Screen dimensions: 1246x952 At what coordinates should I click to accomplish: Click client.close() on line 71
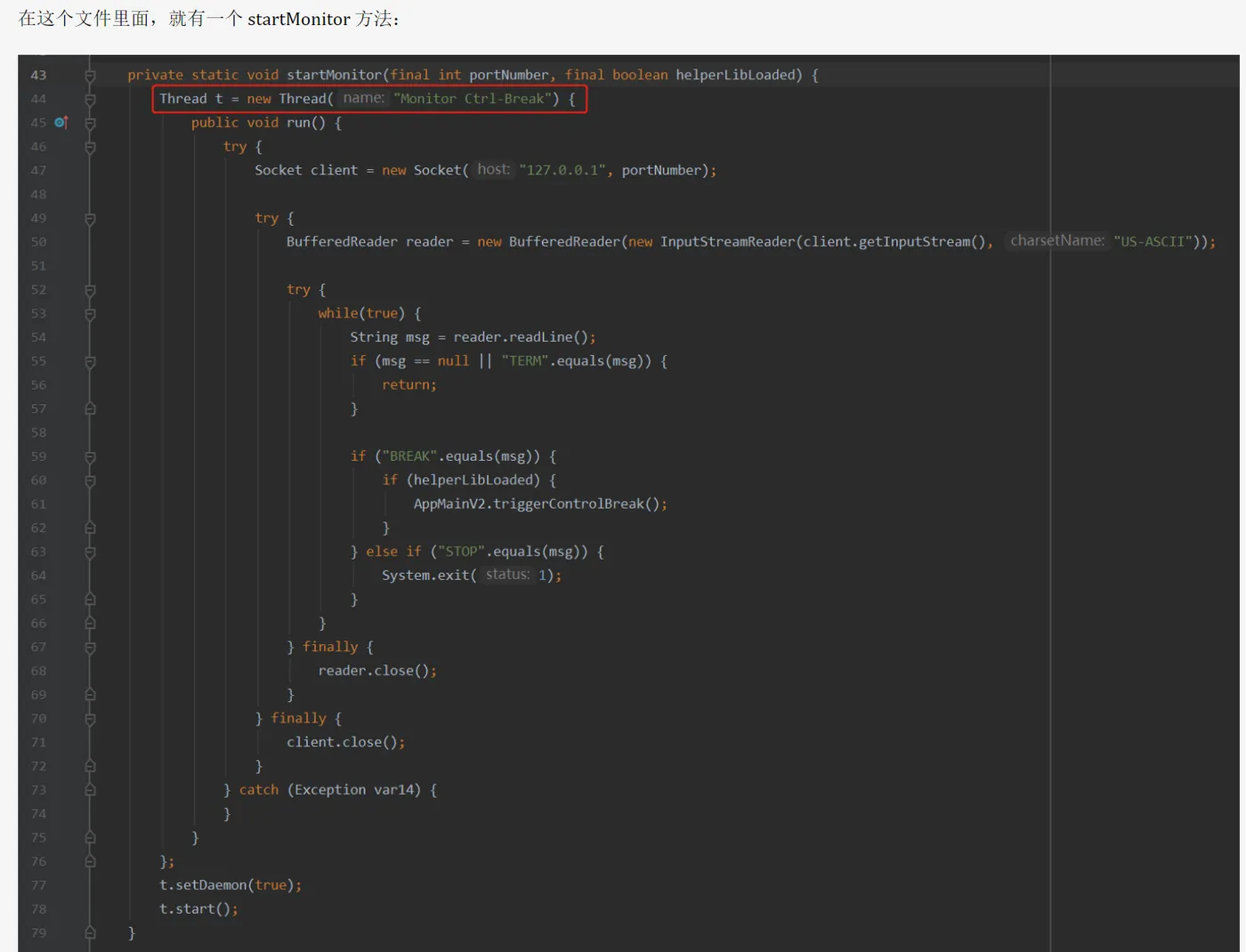[x=343, y=742]
